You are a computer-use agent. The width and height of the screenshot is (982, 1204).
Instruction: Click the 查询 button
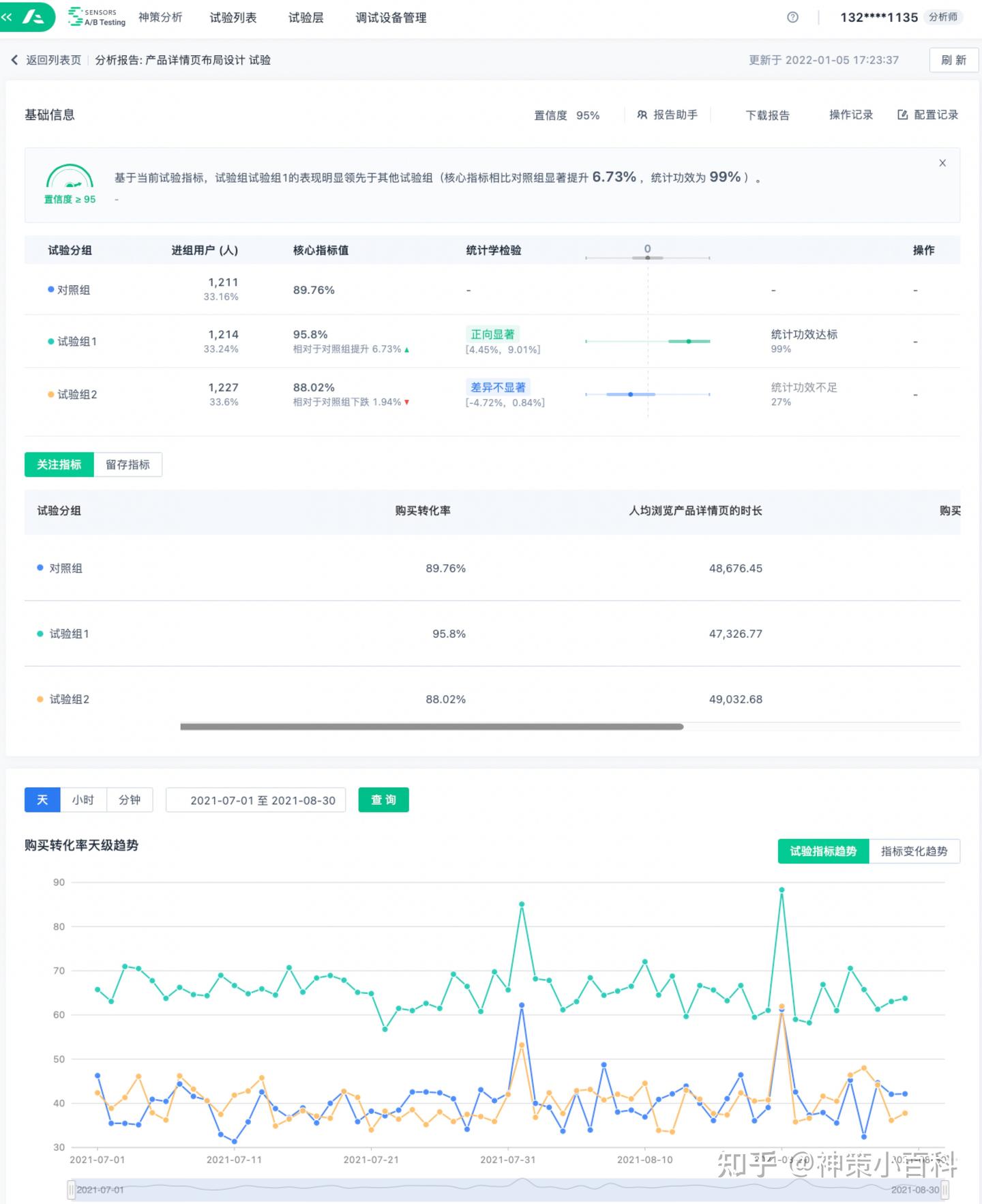383,799
